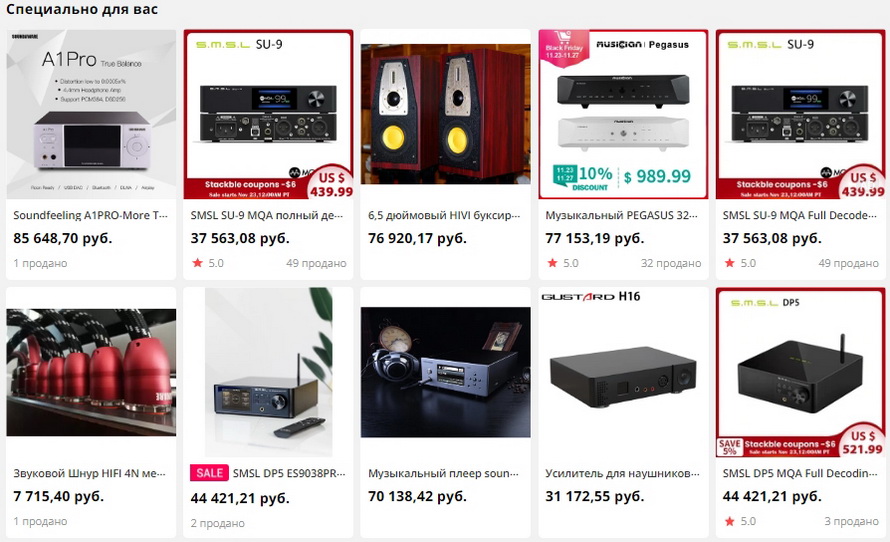Image resolution: width=890 pixels, height=542 pixels.
Task: Open the SMSL SU-9 MQA полный title link
Action: click(x=267, y=215)
